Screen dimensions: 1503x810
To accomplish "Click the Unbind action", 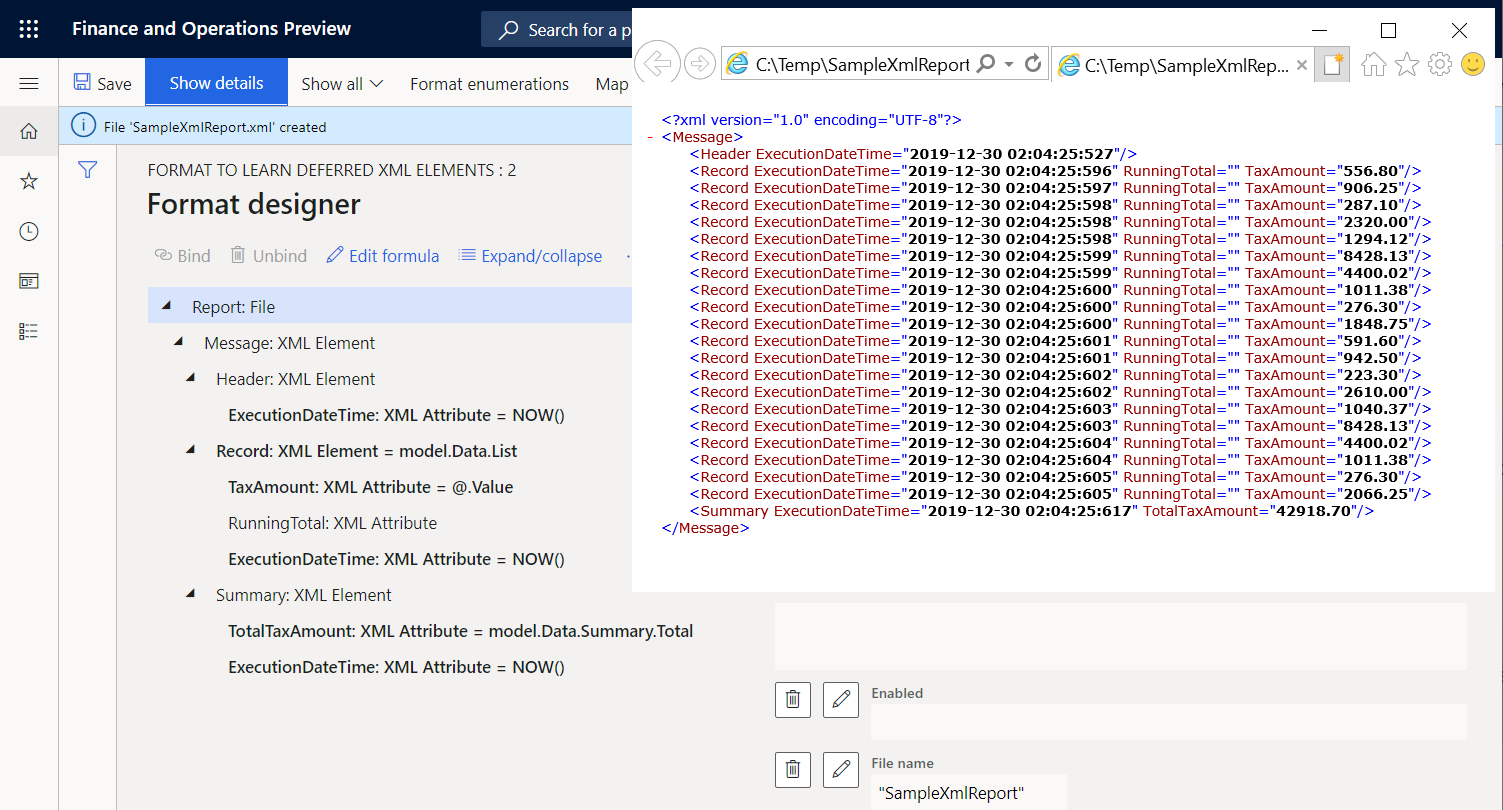I will tap(268, 256).
